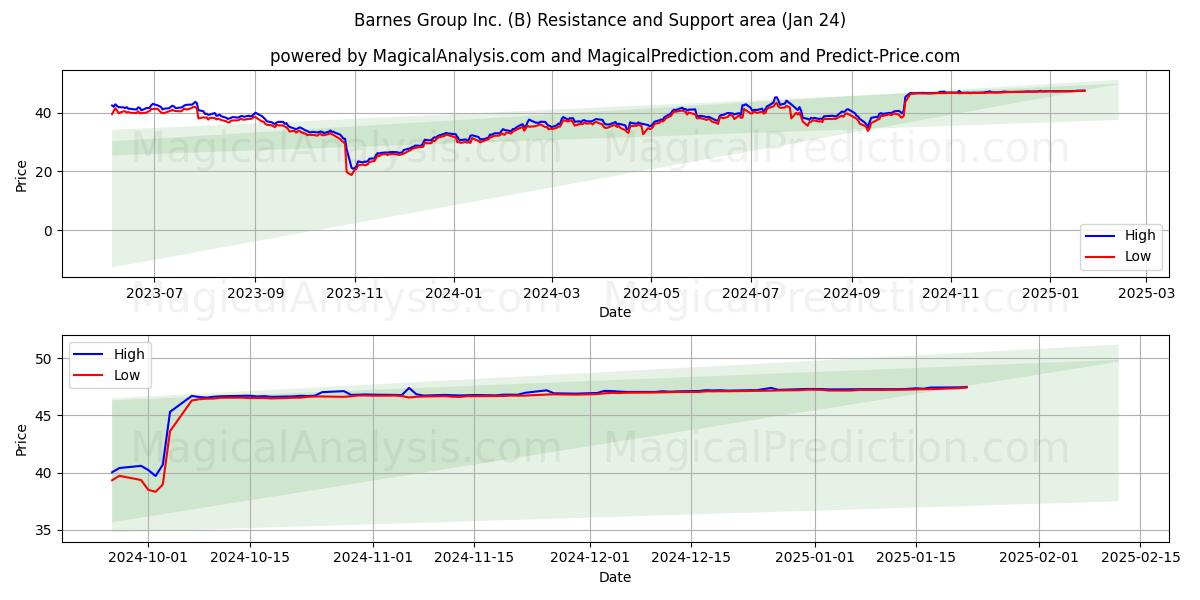Click the 'Date' x-axis label under the bottom chart
Viewport: 1200px width, 600px height.
(614, 577)
